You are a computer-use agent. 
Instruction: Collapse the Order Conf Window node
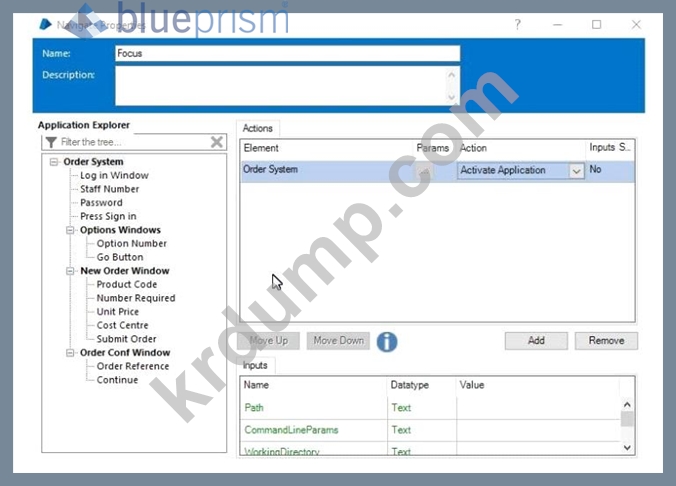click(71, 353)
